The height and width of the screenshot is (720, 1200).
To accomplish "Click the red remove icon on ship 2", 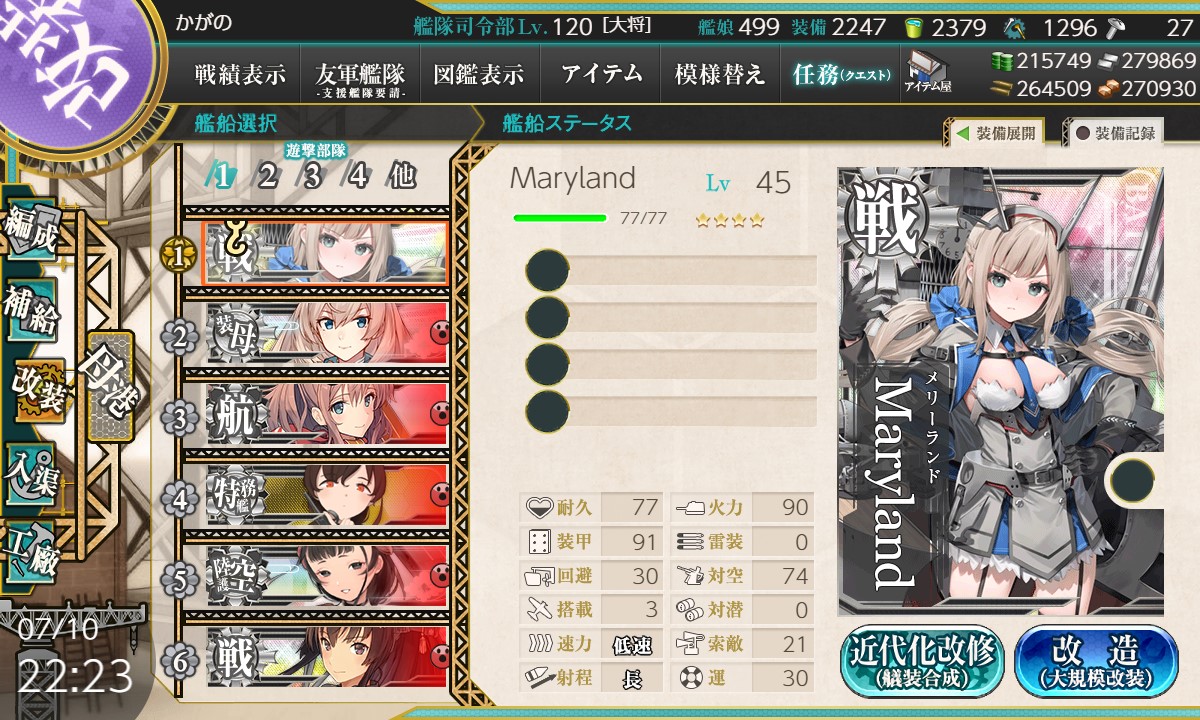I will (439, 331).
